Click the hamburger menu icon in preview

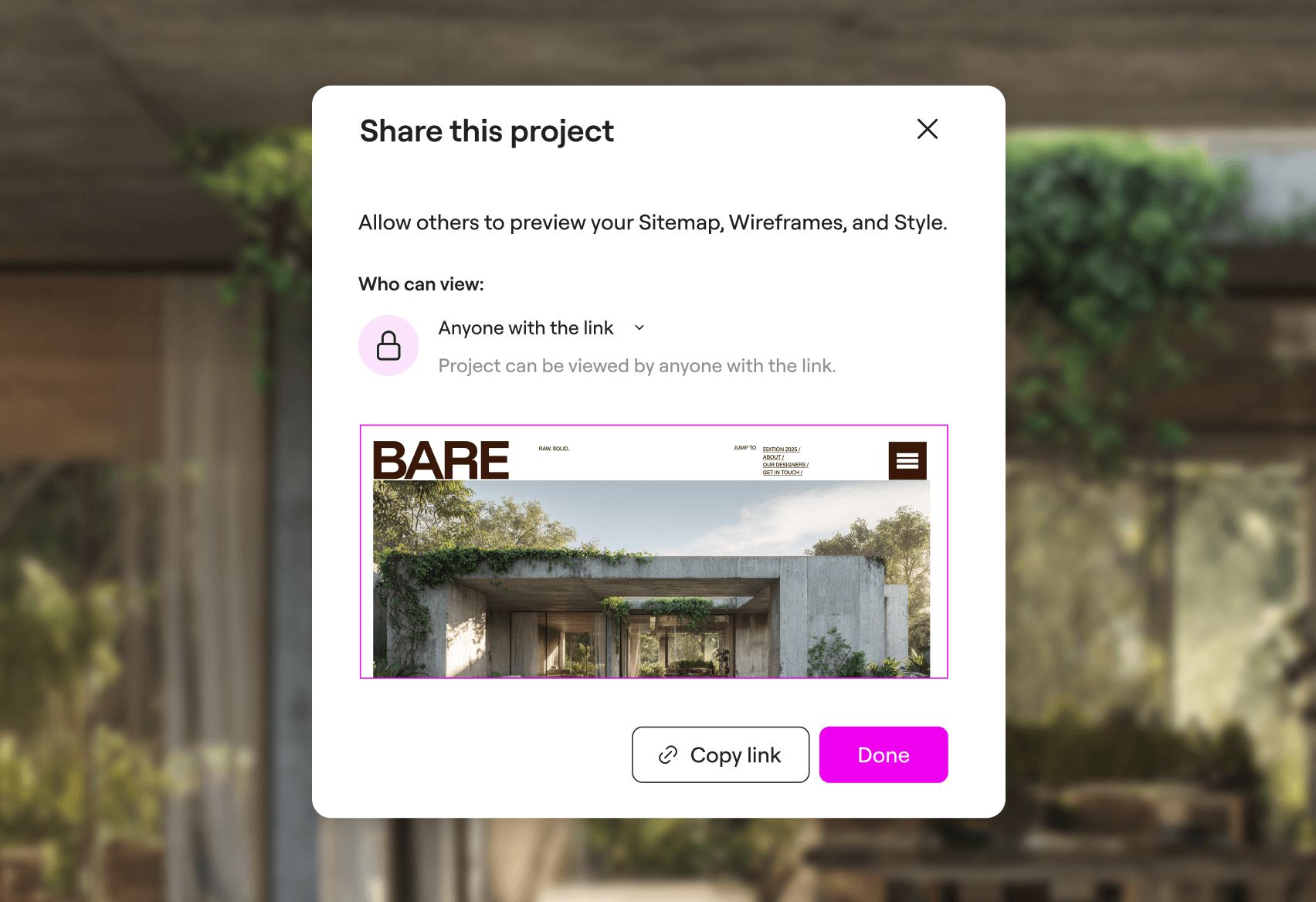pos(907,461)
